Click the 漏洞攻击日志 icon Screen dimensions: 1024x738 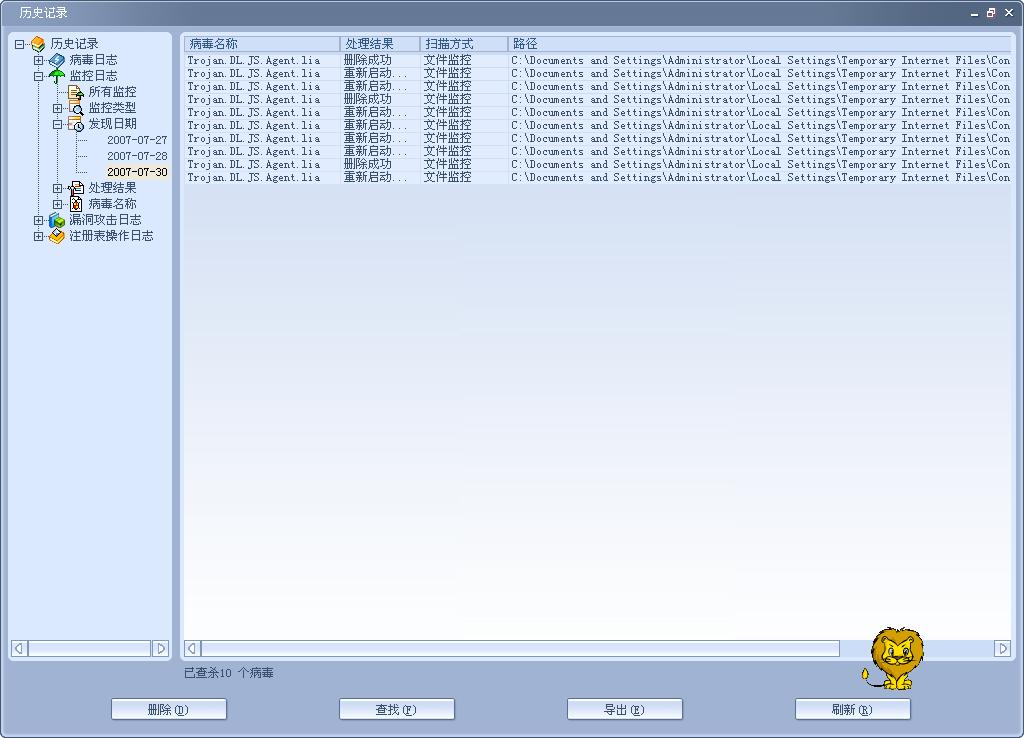coord(57,220)
